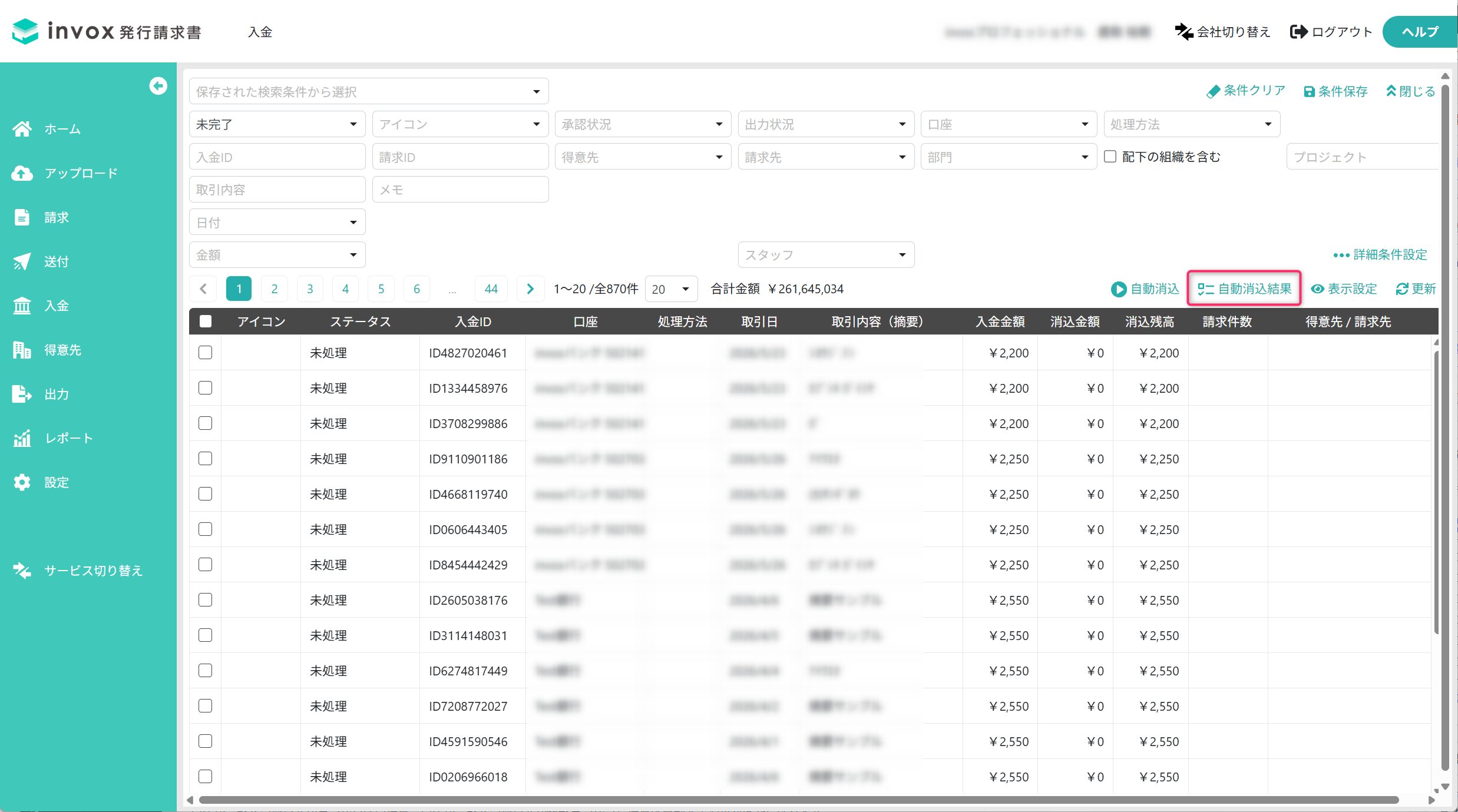The height and width of the screenshot is (812, 1458).
Task: Click the 取引内容 search input
Action: (277, 190)
